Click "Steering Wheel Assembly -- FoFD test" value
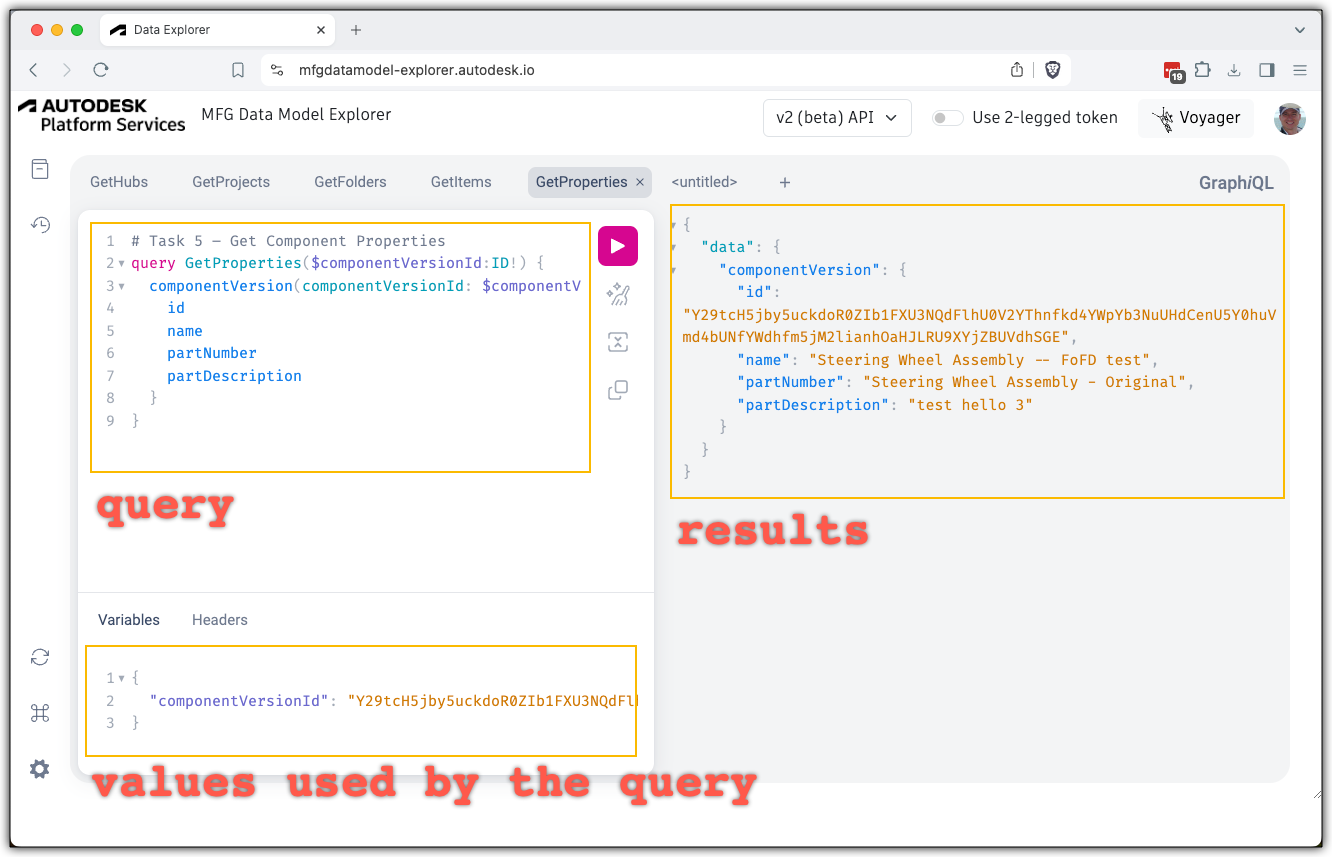Viewport: 1332px width, 857px height. 982,360
